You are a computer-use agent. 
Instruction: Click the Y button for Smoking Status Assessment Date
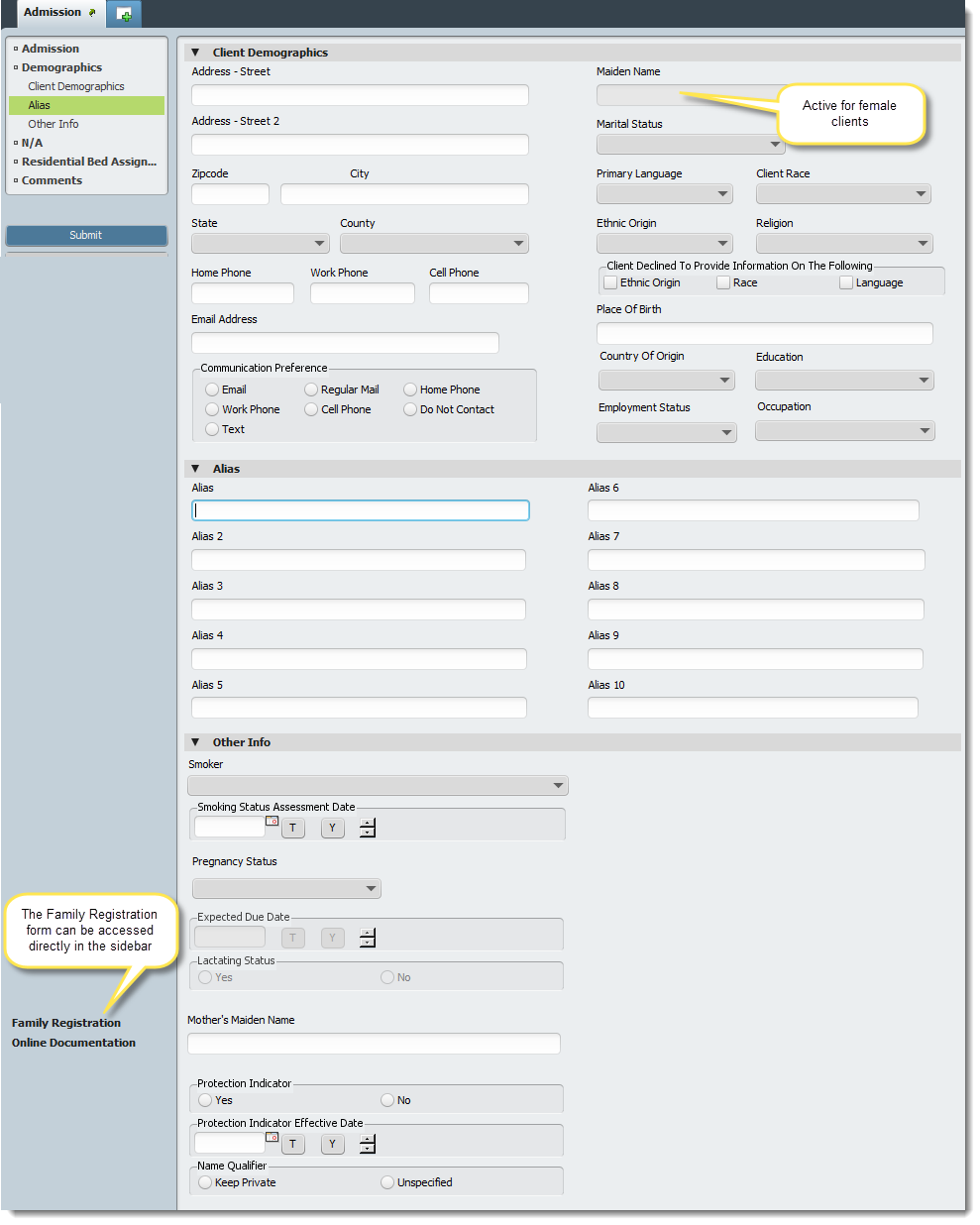coord(332,828)
